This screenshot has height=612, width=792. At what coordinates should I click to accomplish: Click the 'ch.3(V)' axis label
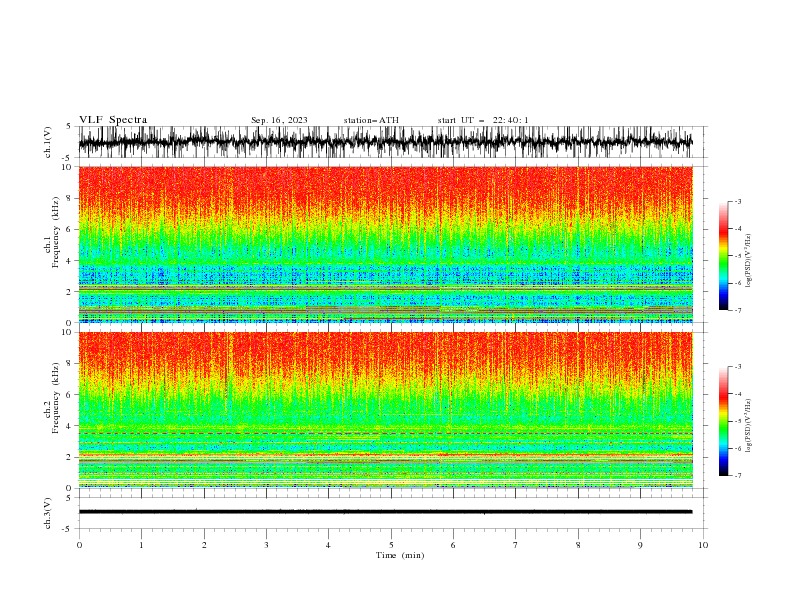[48, 513]
